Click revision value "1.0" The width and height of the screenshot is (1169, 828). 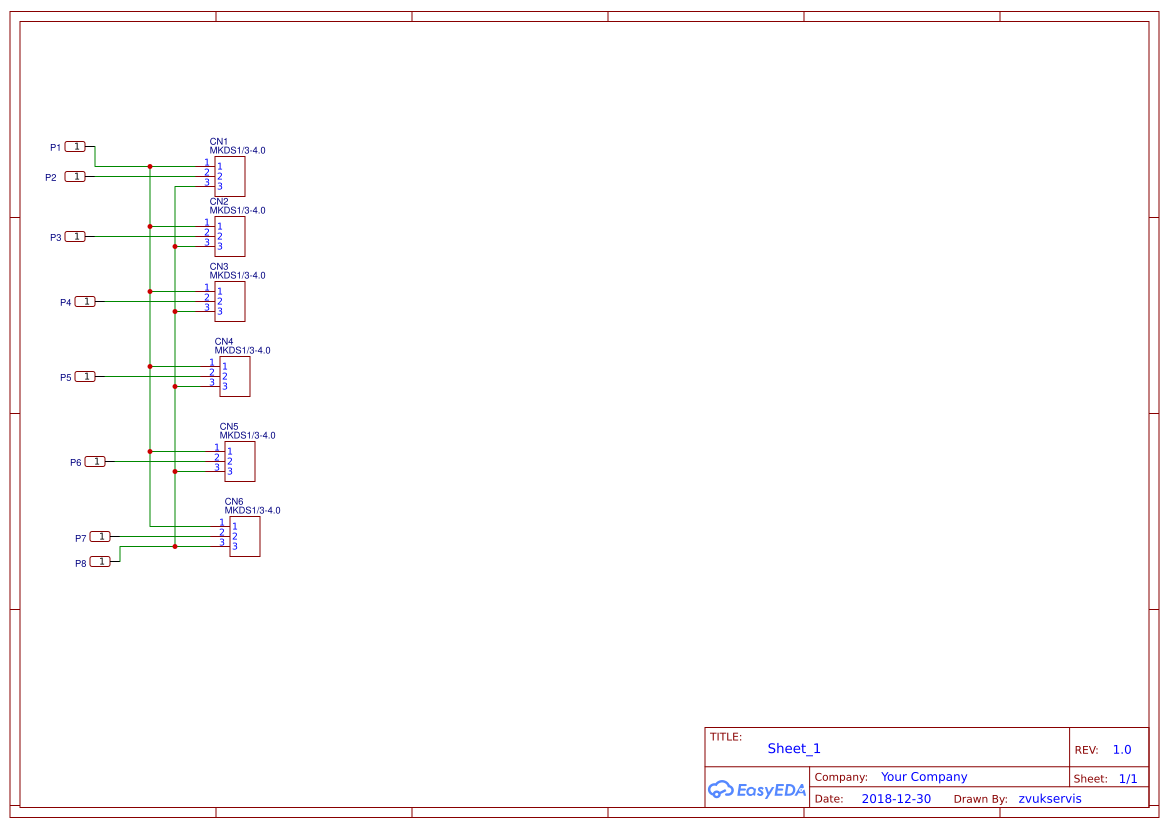pyautogui.click(x=1122, y=750)
